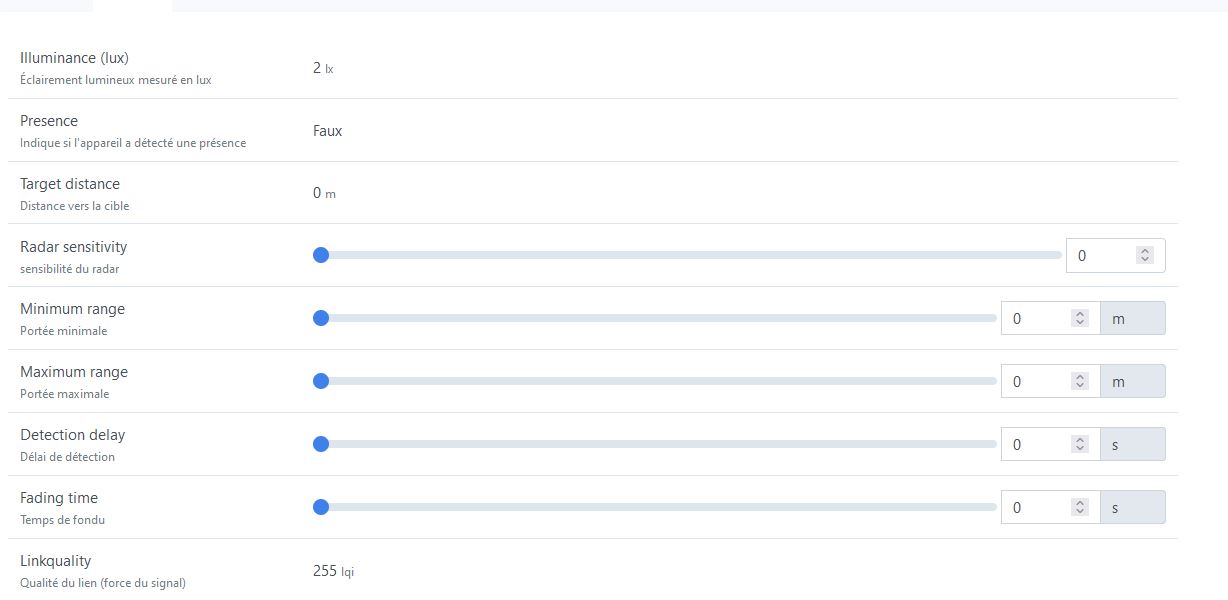Click the Maximum range slider handle
This screenshot has width=1228, height=600.
321,381
